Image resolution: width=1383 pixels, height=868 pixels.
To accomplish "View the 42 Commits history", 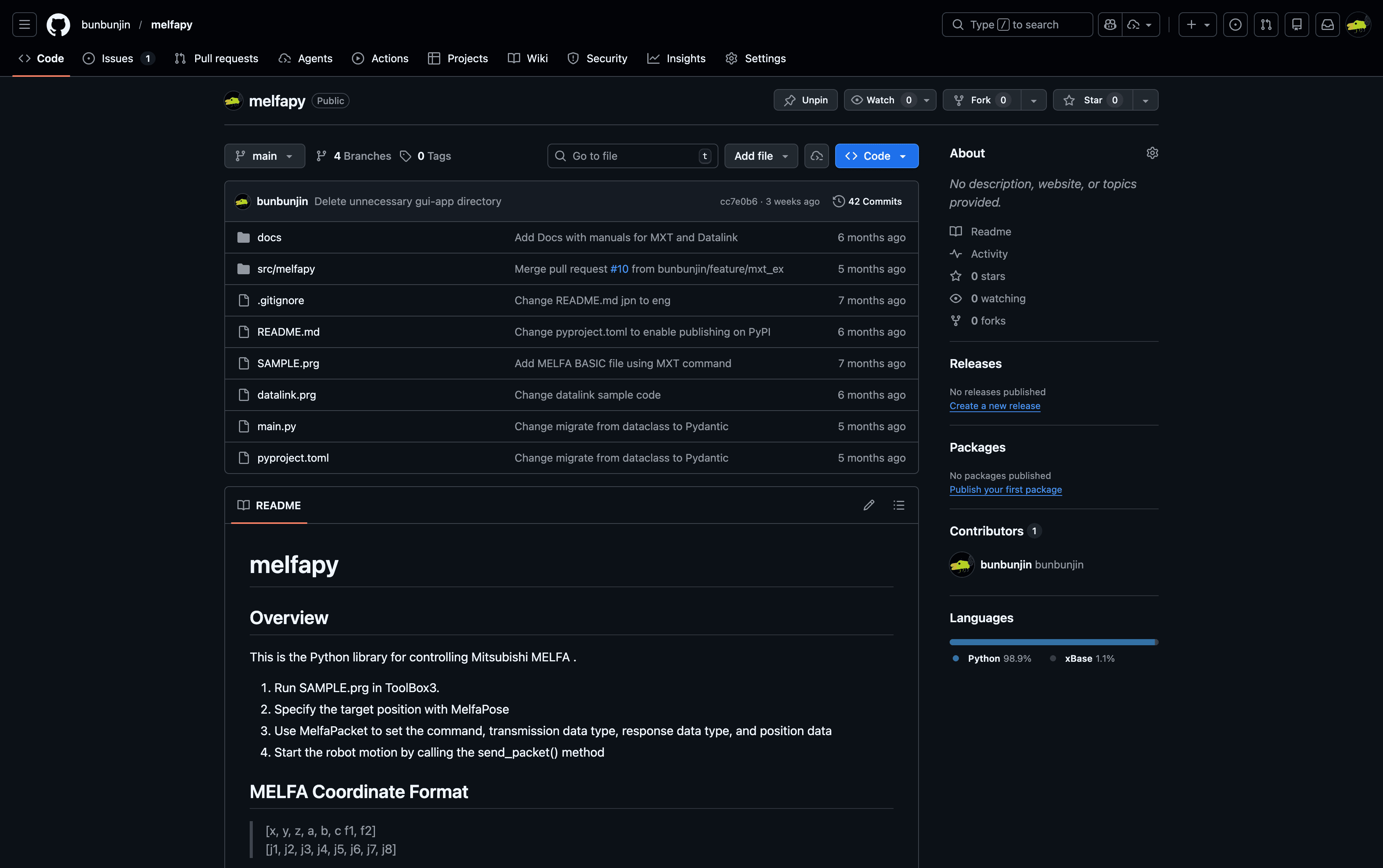I will (x=867, y=202).
